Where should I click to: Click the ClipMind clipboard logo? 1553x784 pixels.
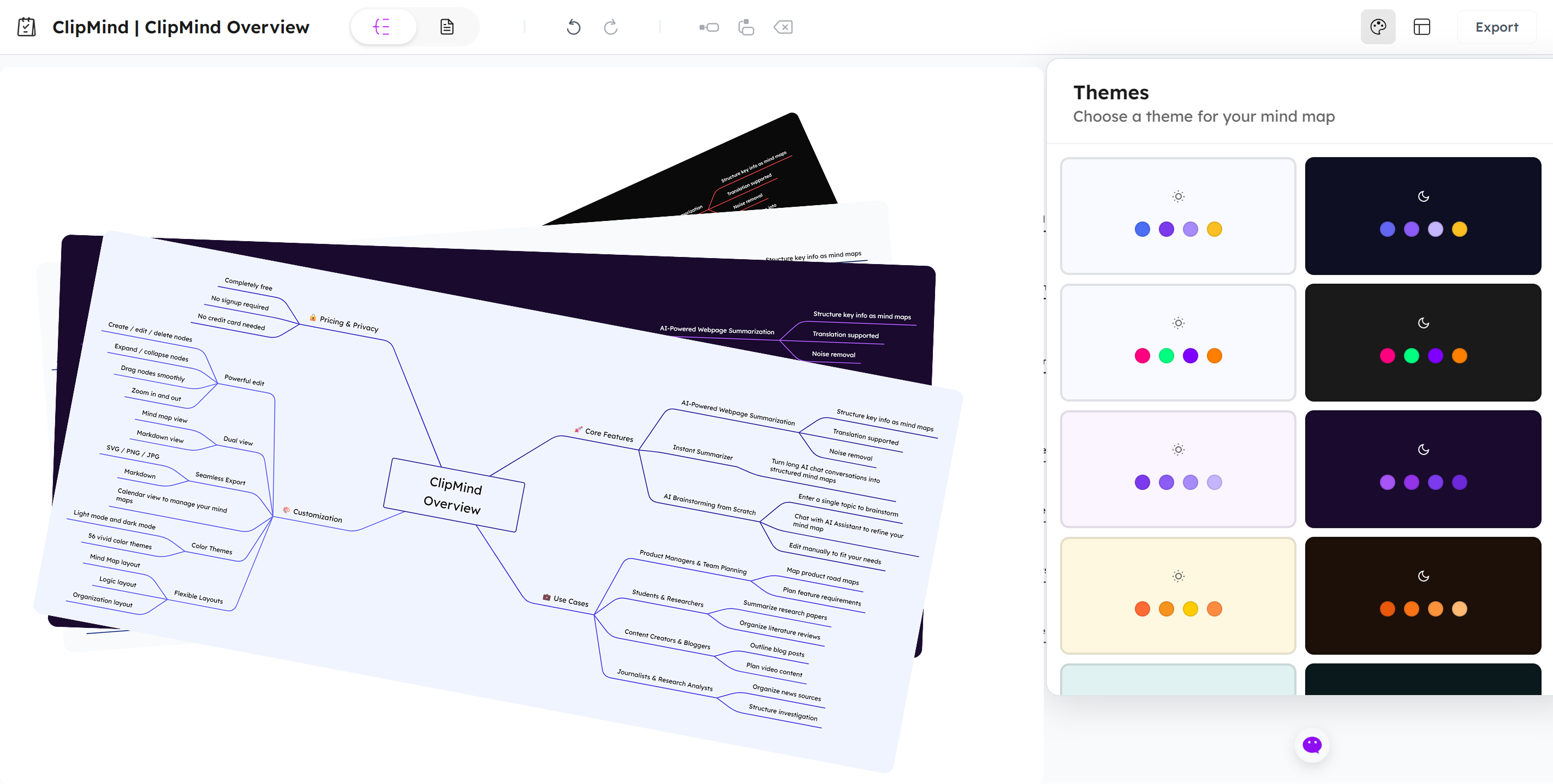(26, 27)
